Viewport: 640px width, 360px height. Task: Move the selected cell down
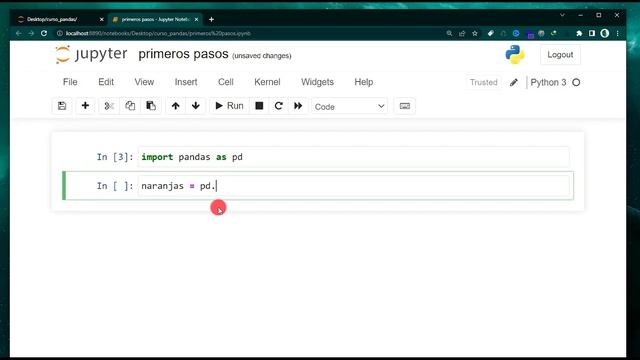pos(196,106)
